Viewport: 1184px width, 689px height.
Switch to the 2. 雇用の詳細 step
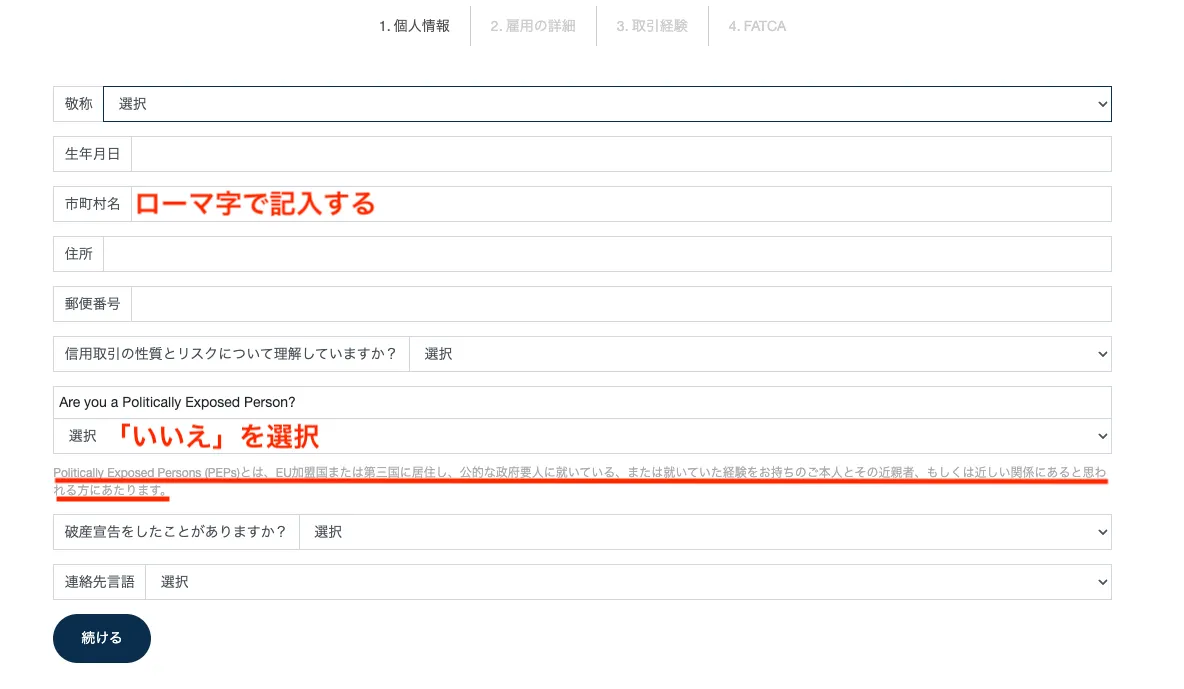coord(534,26)
